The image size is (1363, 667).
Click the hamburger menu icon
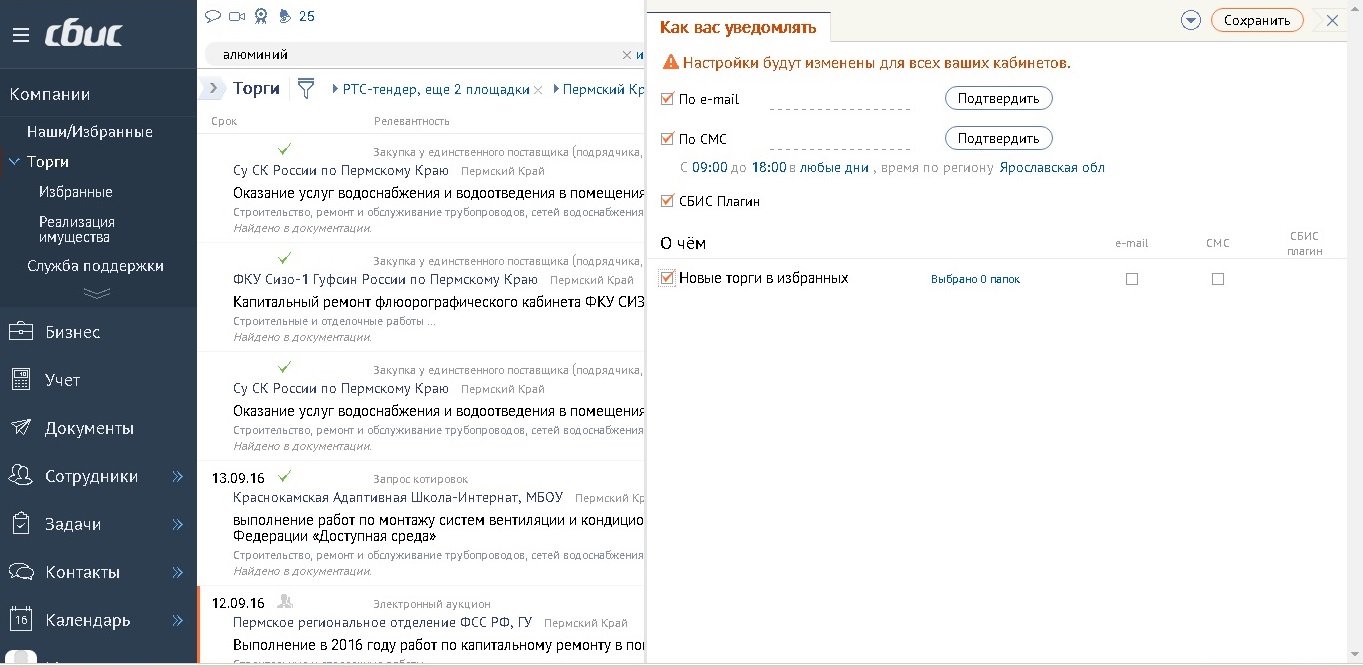[21, 33]
